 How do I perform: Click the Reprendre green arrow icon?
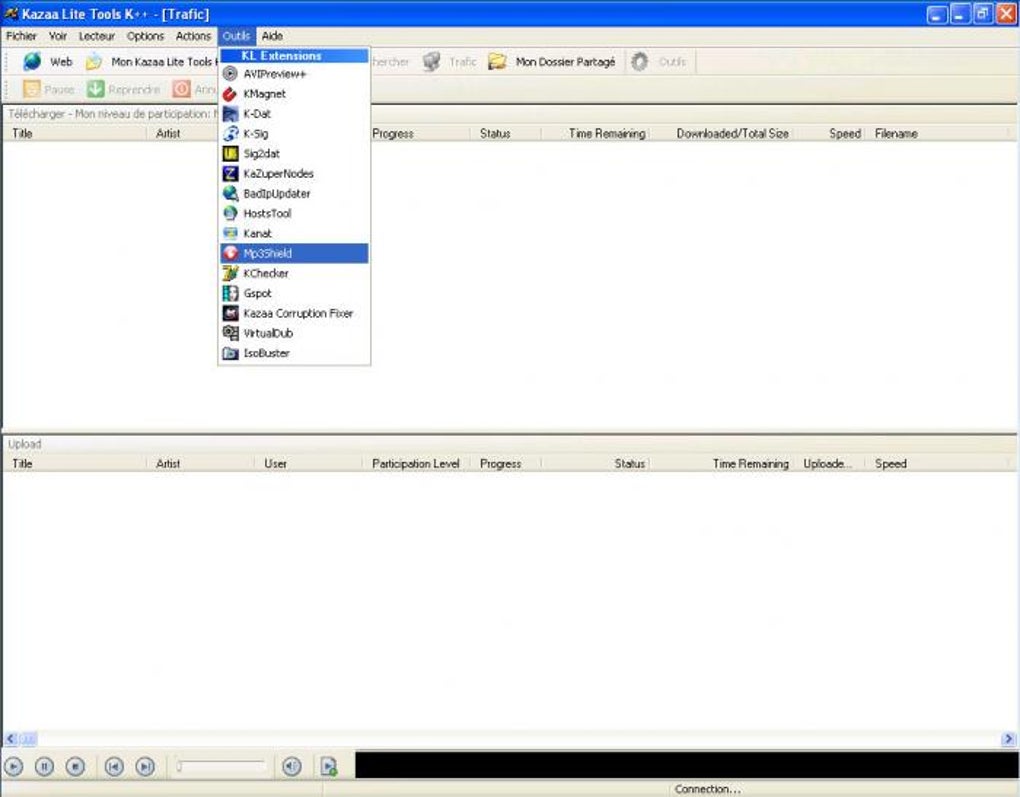click(96, 88)
